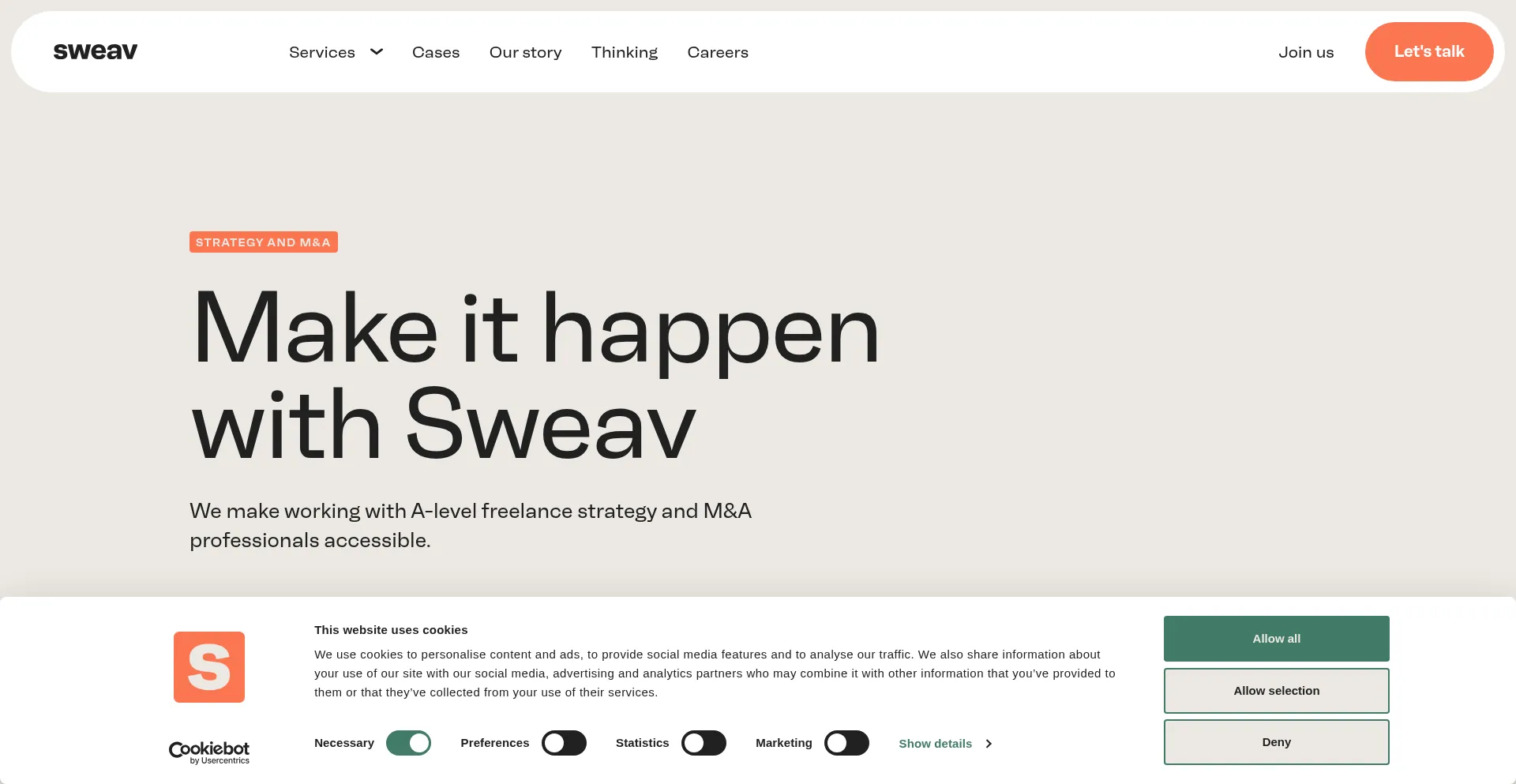The image size is (1516, 784).
Task: Open the Services menu
Action: 322,52
